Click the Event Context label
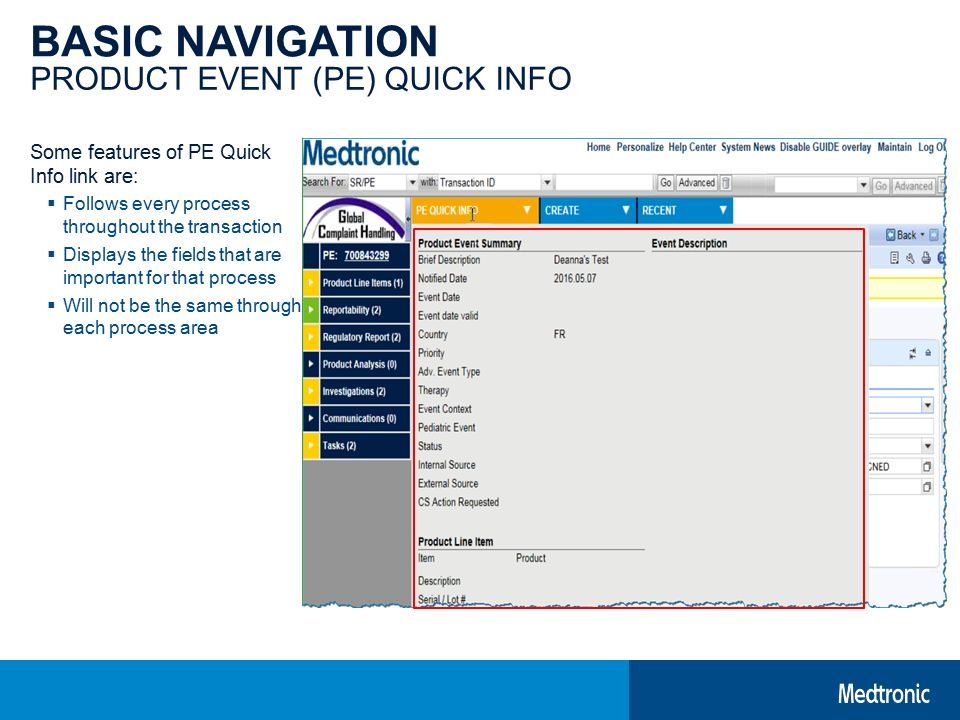 [x=444, y=408]
